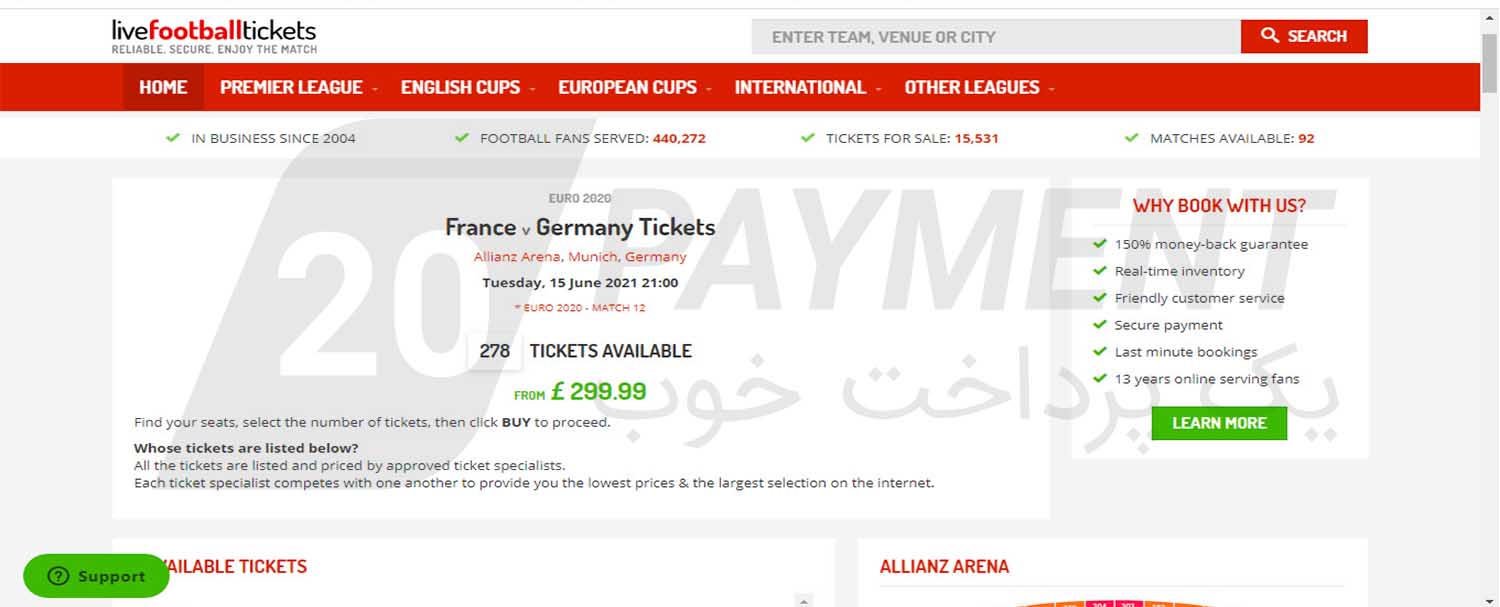The width and height of the screenshot is (1500, 607).
Task: Click the livefootballtickets logo
Action: tap(214, 37)
